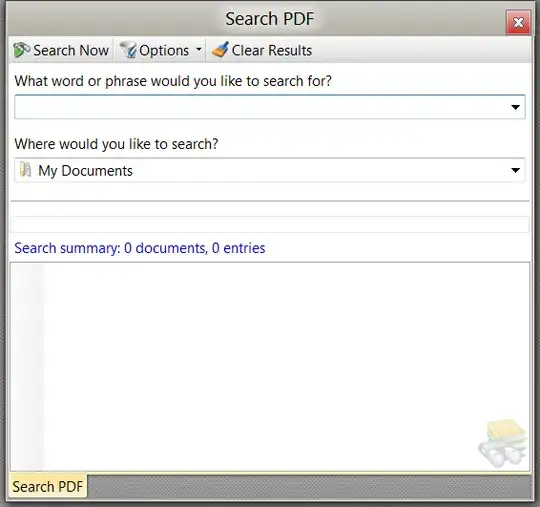The image size is (540, 507).
Task: Switch to the Search PDF bottom tab
Action: point(48,486)
